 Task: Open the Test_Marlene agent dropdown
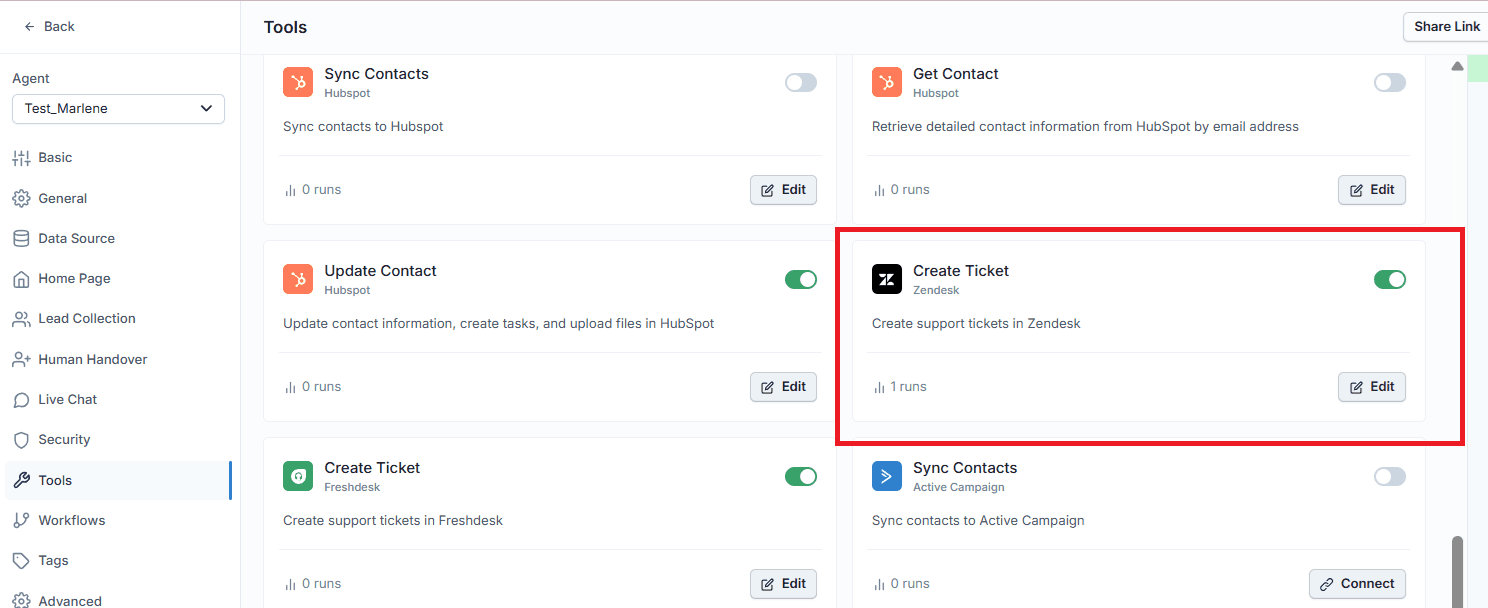(x=118, y=108)
